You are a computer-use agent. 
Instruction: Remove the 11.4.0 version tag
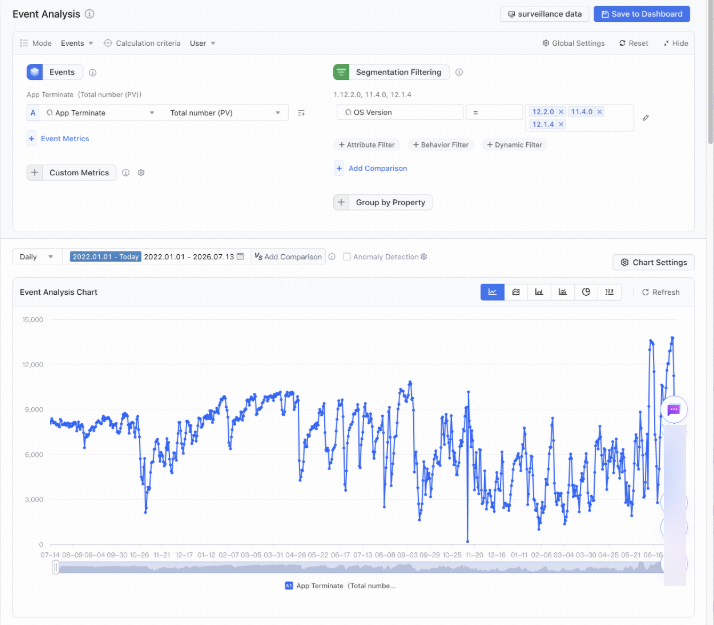[x=600, y=112]
